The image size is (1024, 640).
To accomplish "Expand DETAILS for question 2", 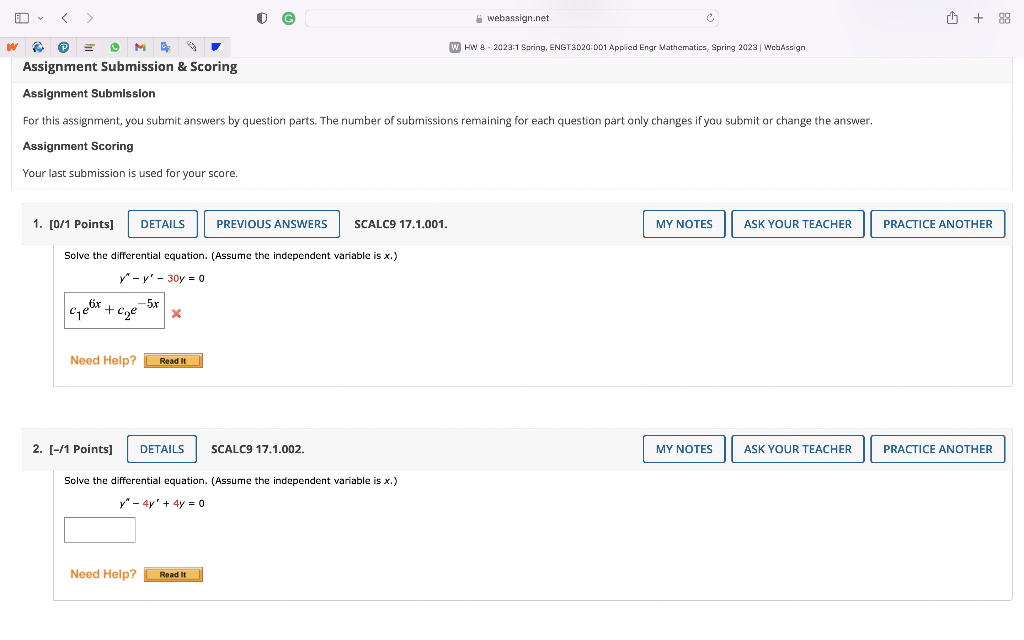I will (161, 448).
